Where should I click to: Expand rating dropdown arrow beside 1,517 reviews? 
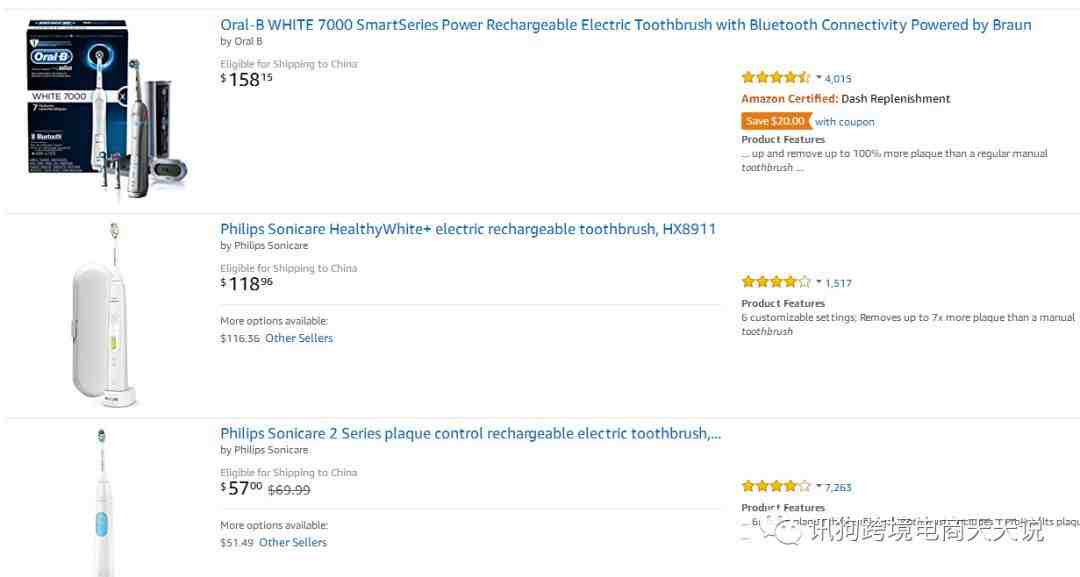coord(819,282)
